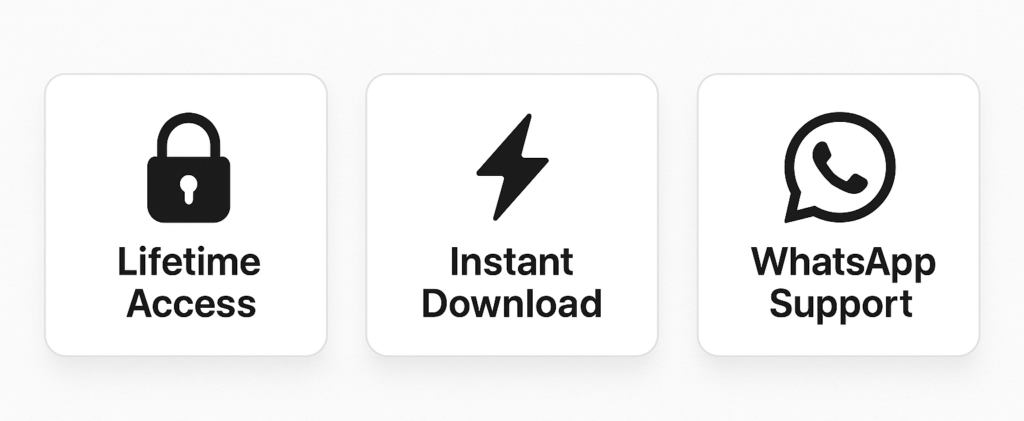This screenshot has height=421, width=1024.
Task: Click the lightning bolt icon
Action: [x=512, y=167]
